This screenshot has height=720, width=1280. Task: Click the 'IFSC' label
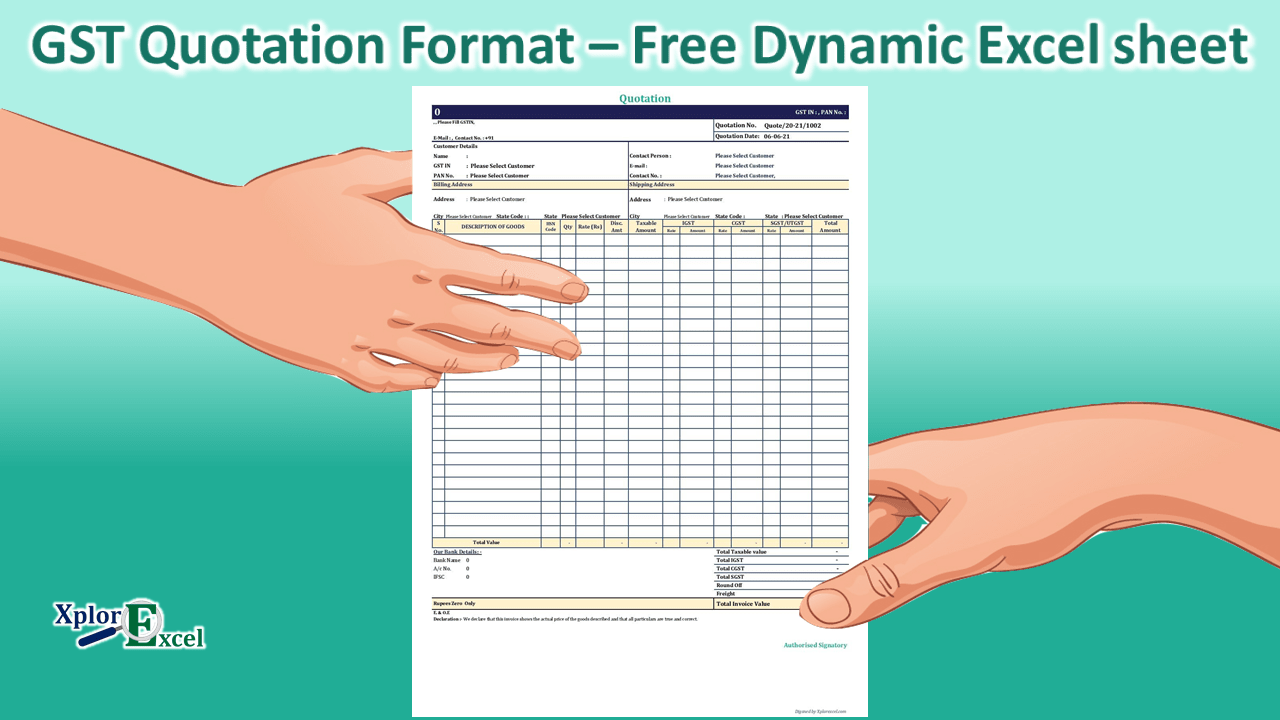[438, 577]
